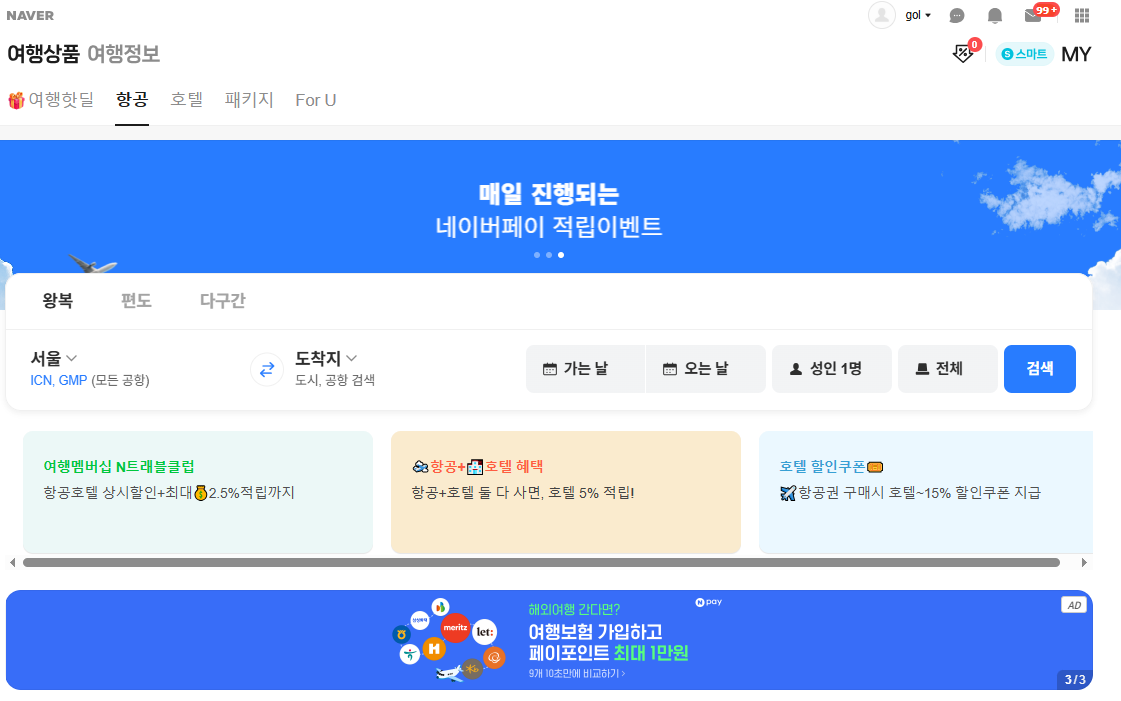Select first banner carousel dot
This screenshot has height=701, width=1121.
537,255
